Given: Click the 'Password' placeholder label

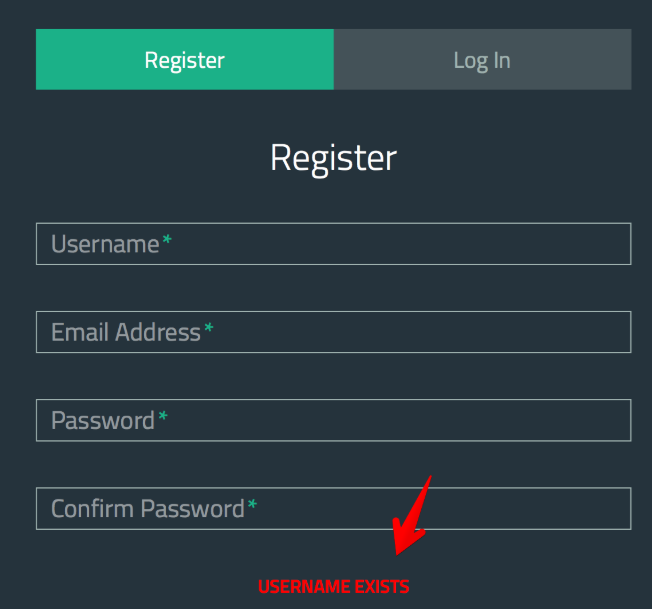Looking at the screenshot, I should click(x=103, y=420).
